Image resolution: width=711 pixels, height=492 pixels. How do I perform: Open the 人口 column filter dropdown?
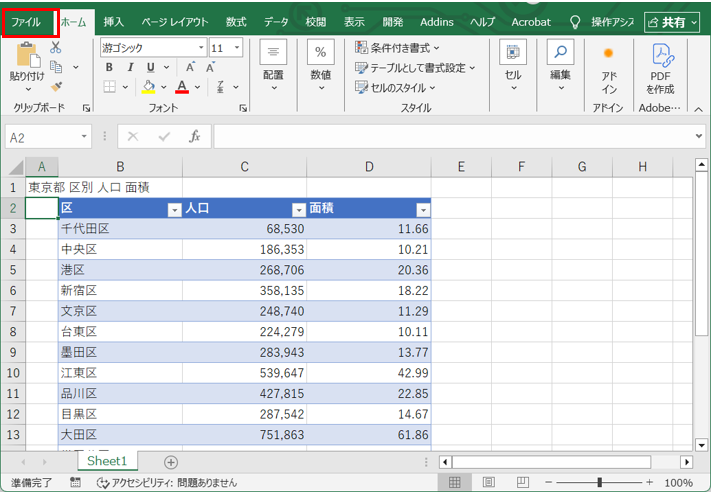299,210
